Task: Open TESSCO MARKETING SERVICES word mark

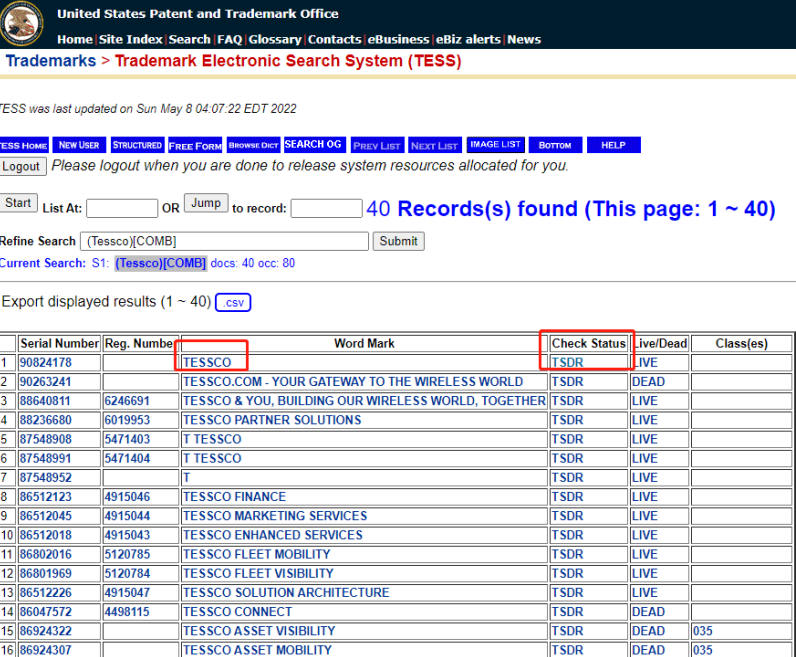Action: (x=275, y=516)
